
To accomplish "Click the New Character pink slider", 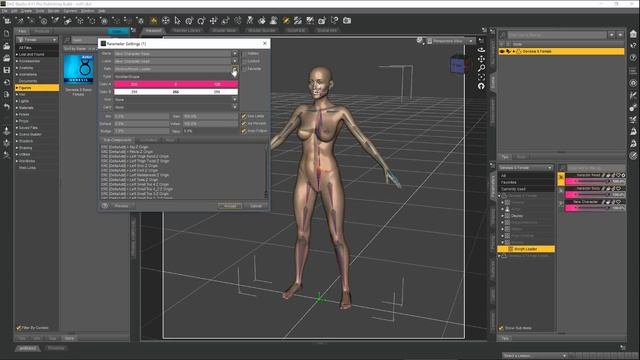I will [595, 208].
